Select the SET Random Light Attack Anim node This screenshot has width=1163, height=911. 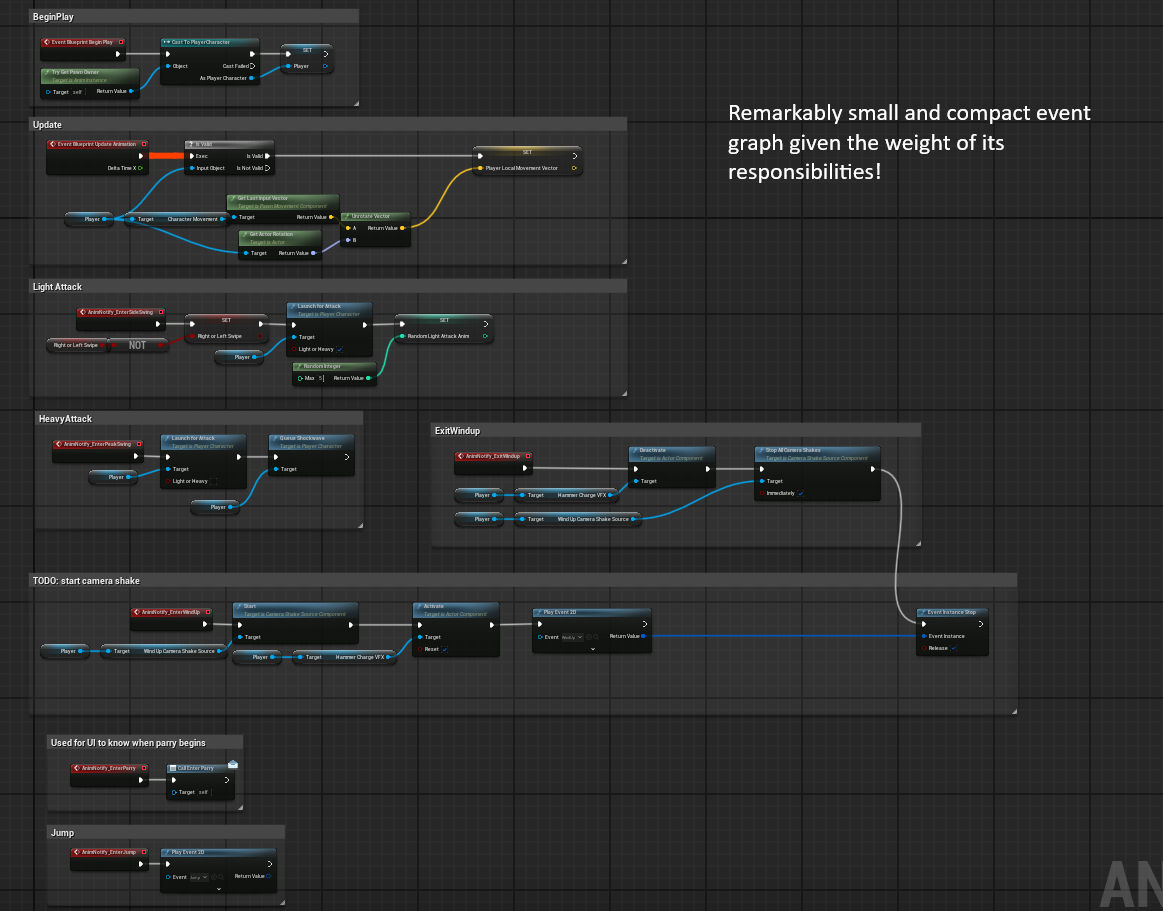pos(444,327)
